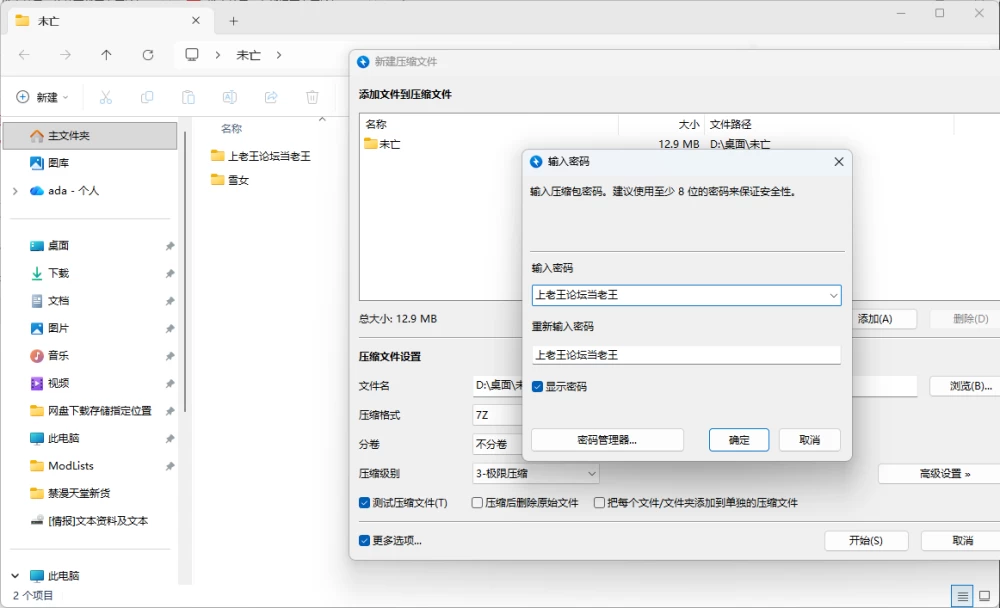
Task: Expand the ada - 个人 OneDrive tree item
Action: pyautogui.click(x=15, y=191)
